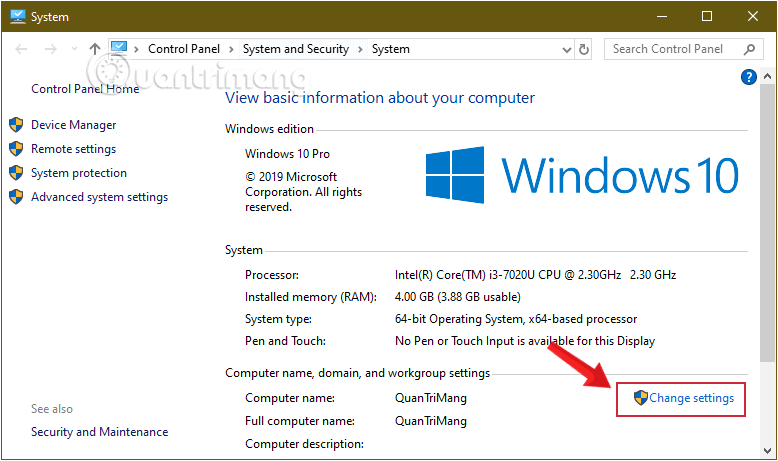
Task: Click the computer icon in address bar
Action: (x=119, y=48)
